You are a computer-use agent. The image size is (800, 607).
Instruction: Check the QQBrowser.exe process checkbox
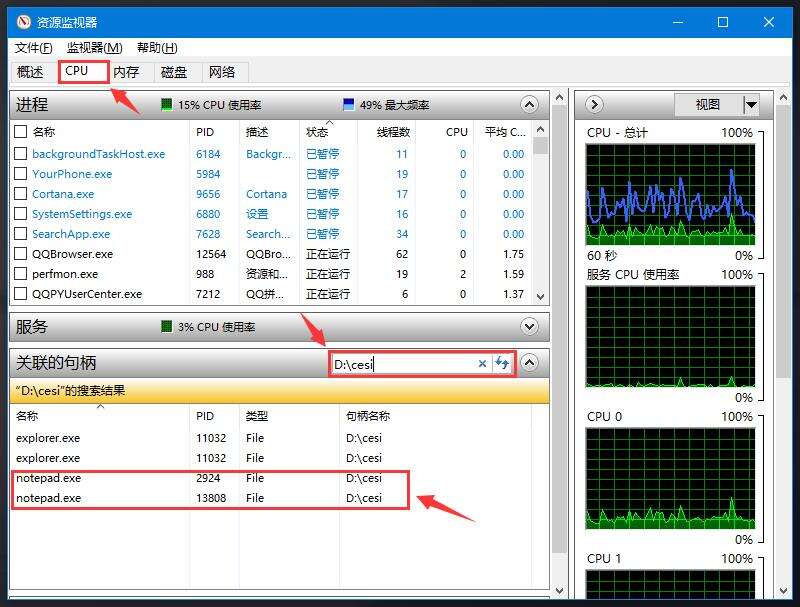18,254
